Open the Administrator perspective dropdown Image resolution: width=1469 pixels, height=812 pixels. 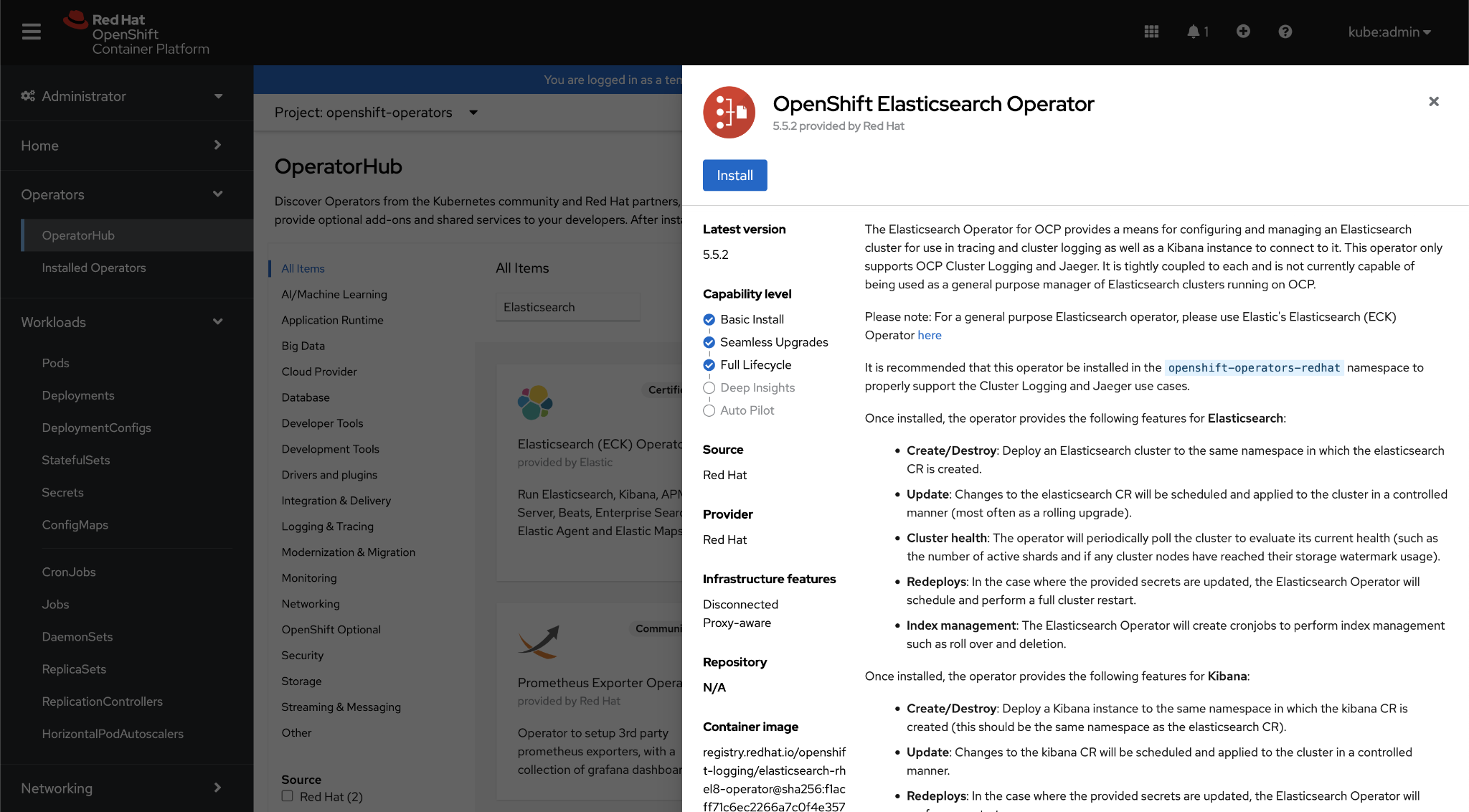(x=127, y=96)
